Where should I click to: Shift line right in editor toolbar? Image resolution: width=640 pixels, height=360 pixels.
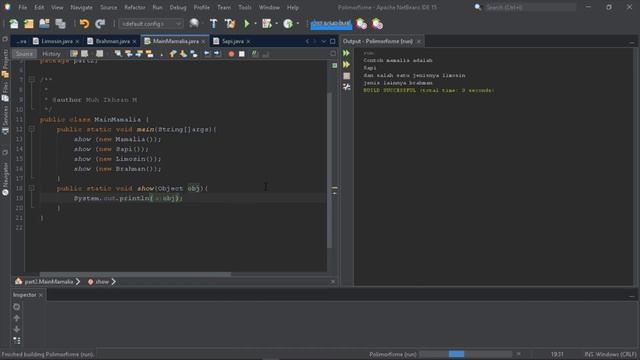pos(217,54)
